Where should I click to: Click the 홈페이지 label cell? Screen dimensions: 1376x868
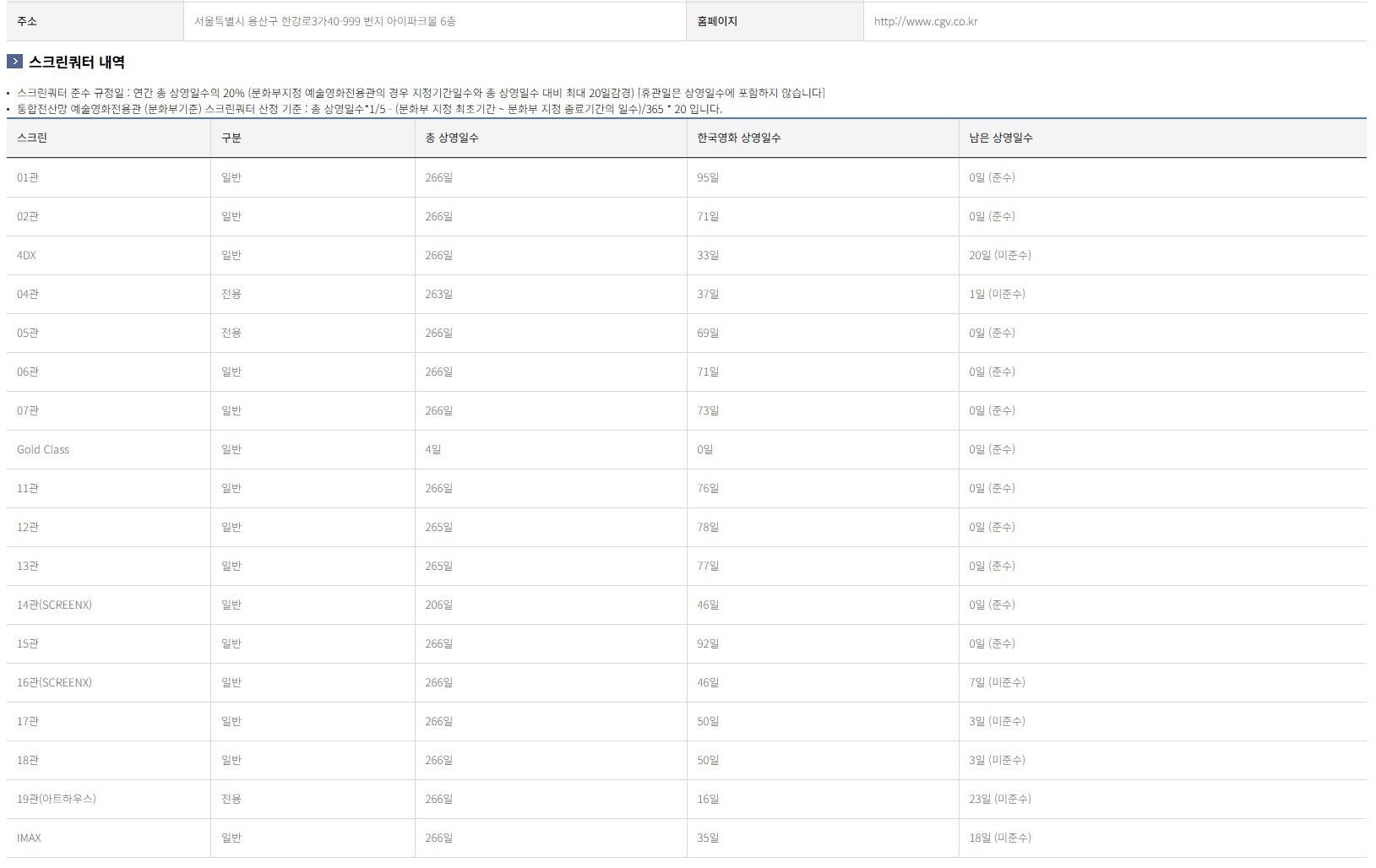click(x=775, y=21)
